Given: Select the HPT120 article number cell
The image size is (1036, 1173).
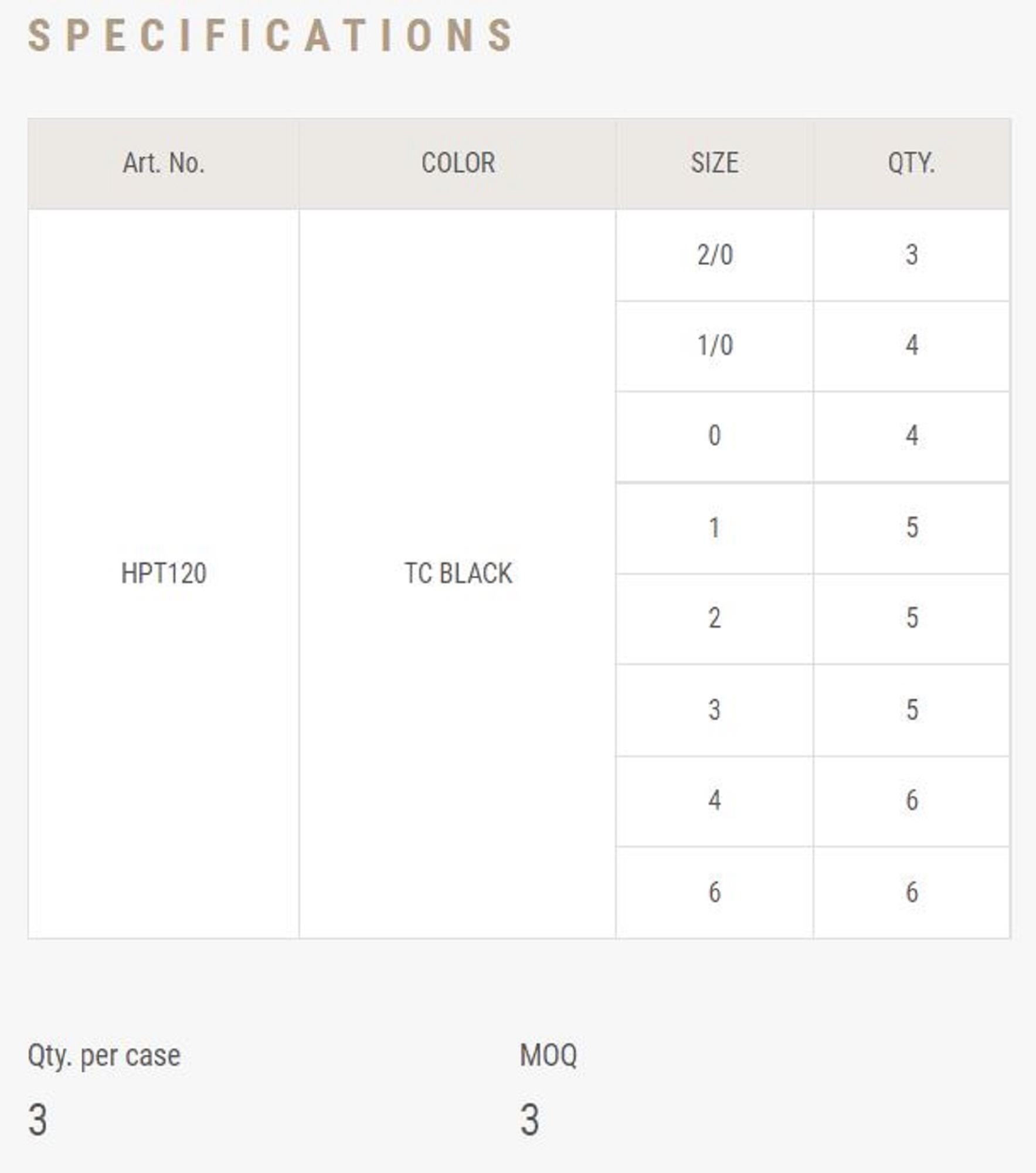Looking at the screenshot, I should (x=164, y=574).
